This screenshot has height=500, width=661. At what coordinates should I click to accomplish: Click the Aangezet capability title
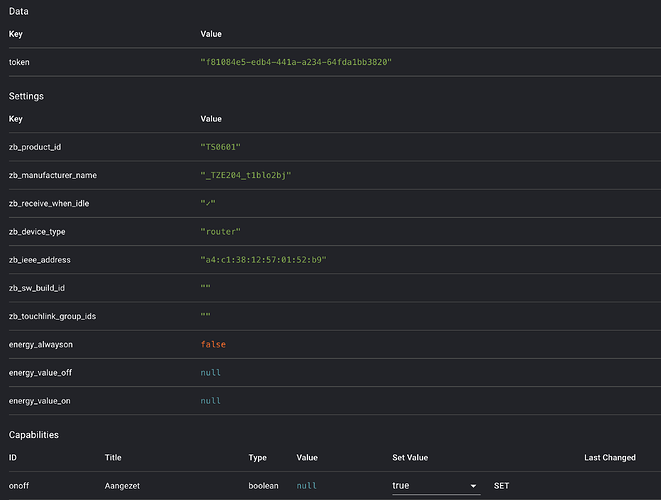(x=122, y=486)
